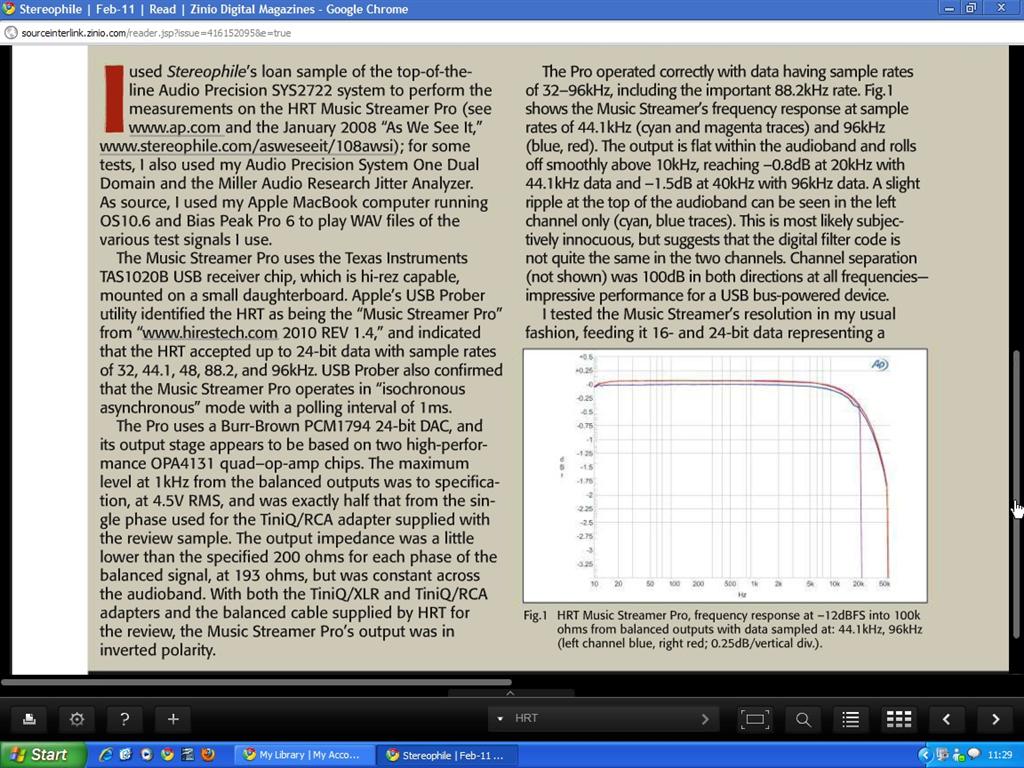
Task: Open the HRT search box dropdown arrow
Action: click(500, 718)
